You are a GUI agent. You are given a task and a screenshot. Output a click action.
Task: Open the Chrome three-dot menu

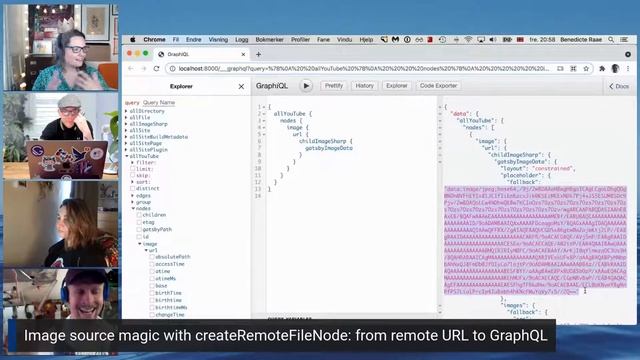[628, 69]
